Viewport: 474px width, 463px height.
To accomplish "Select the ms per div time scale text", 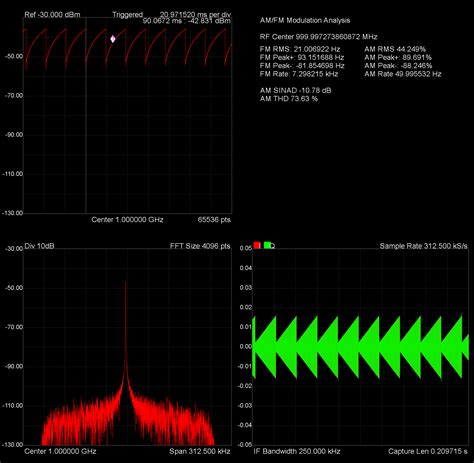I will coord(195,15).
